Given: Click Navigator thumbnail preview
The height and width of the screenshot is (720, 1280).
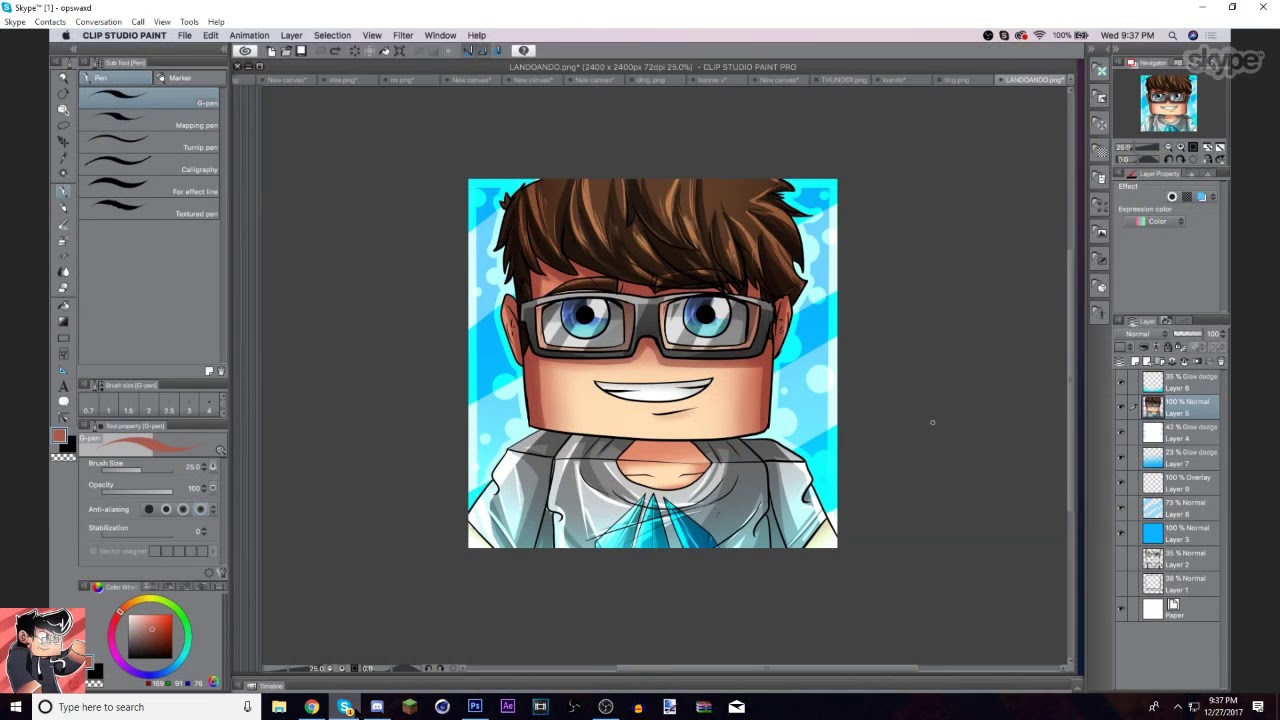Looking at the screenshot, I should pos(1168,102).
